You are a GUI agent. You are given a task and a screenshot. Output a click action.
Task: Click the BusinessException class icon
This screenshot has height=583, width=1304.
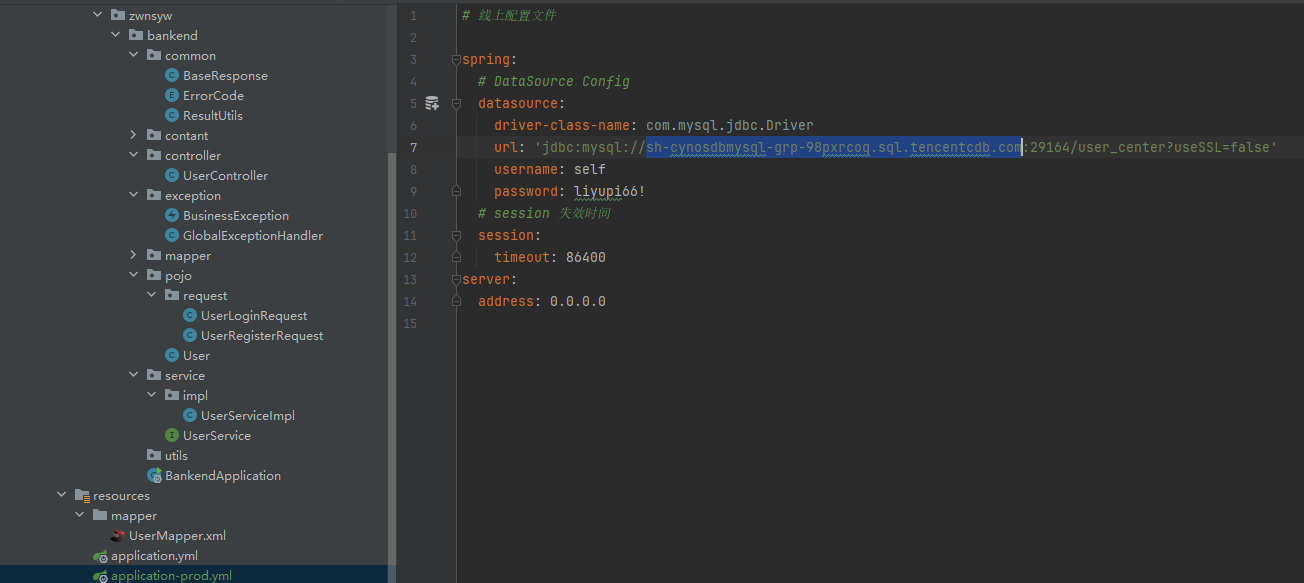172,215
